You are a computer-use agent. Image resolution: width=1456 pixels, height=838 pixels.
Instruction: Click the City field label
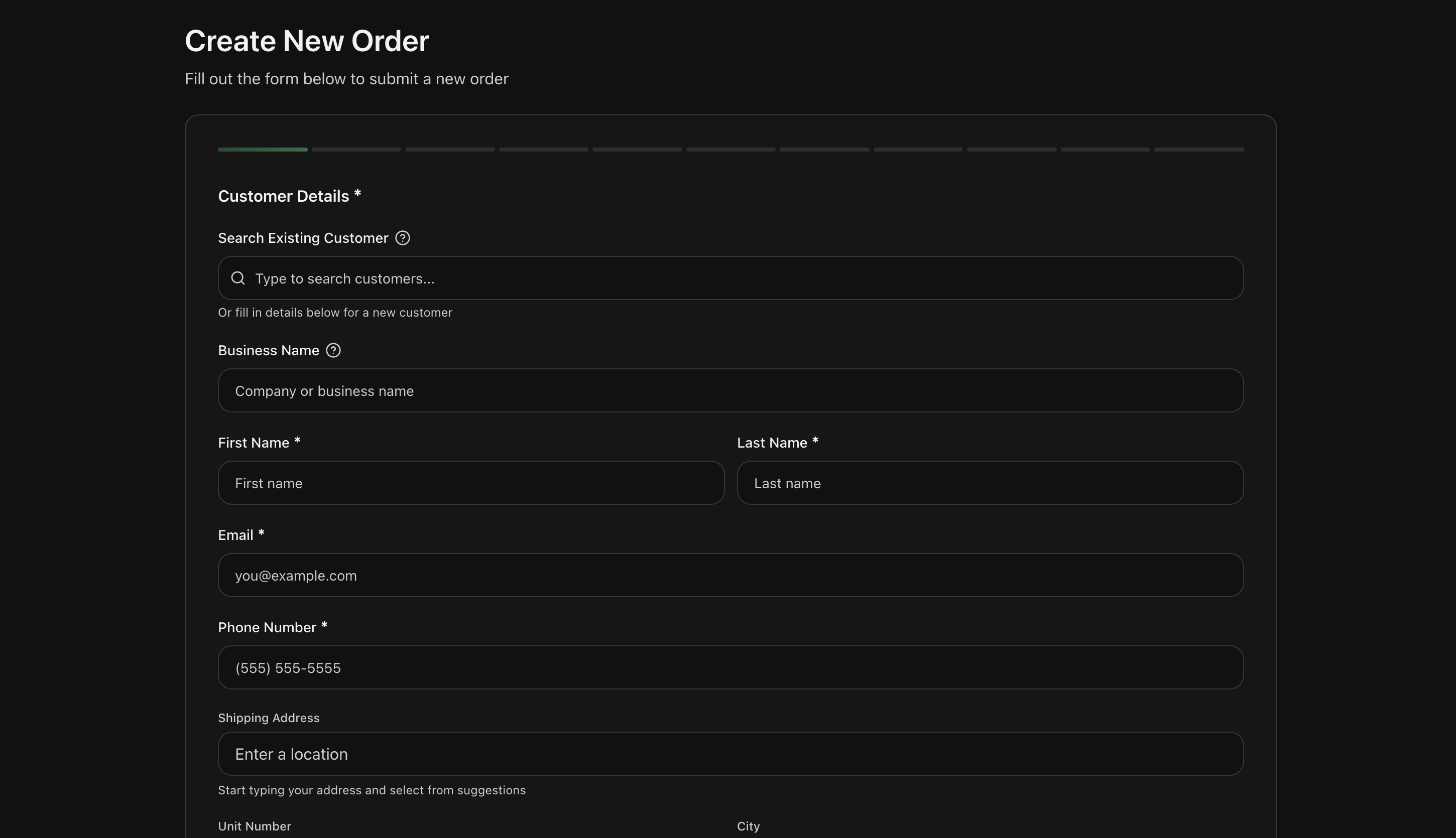(x=748, y=826)
